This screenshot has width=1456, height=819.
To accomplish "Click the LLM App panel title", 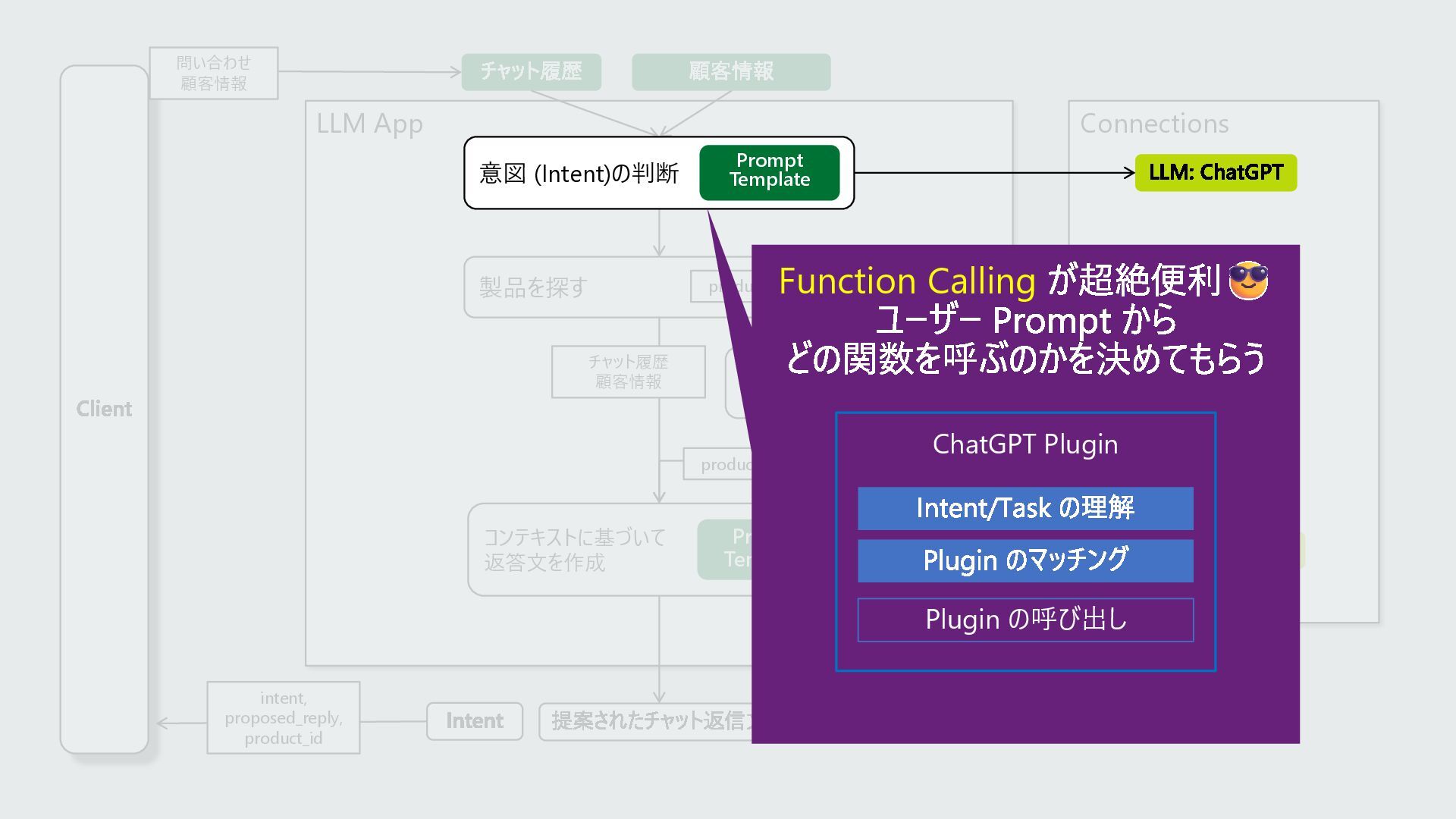I will pos(369,124).
